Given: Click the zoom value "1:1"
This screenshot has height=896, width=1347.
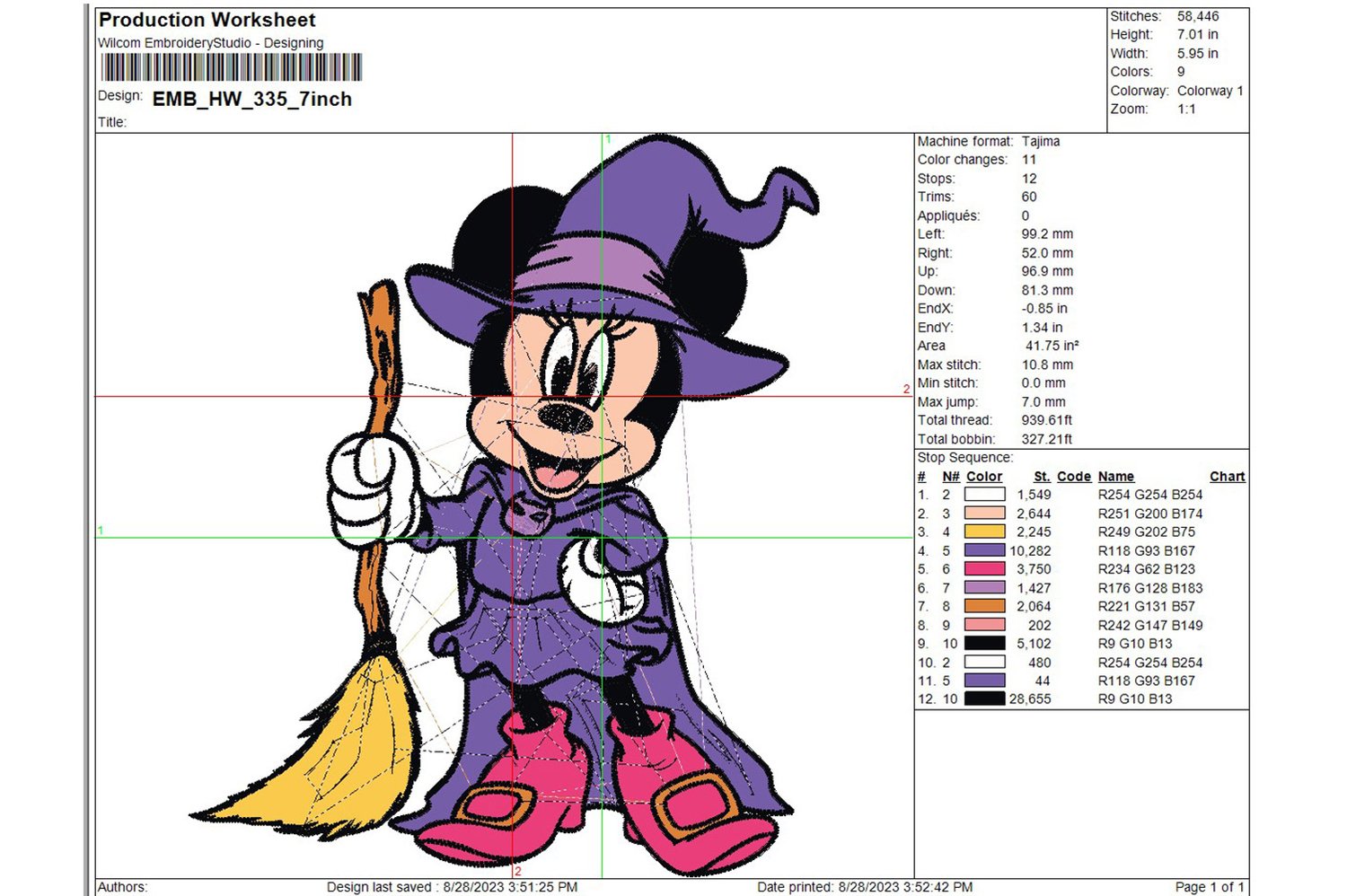Looking at the screenshot, I should coord(1186,109).
